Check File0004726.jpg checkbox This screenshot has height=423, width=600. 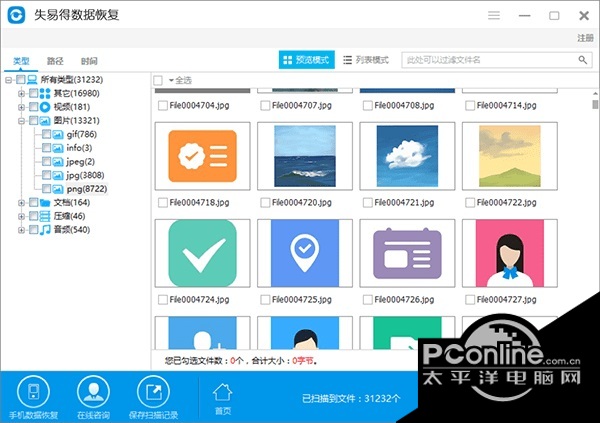368,300
